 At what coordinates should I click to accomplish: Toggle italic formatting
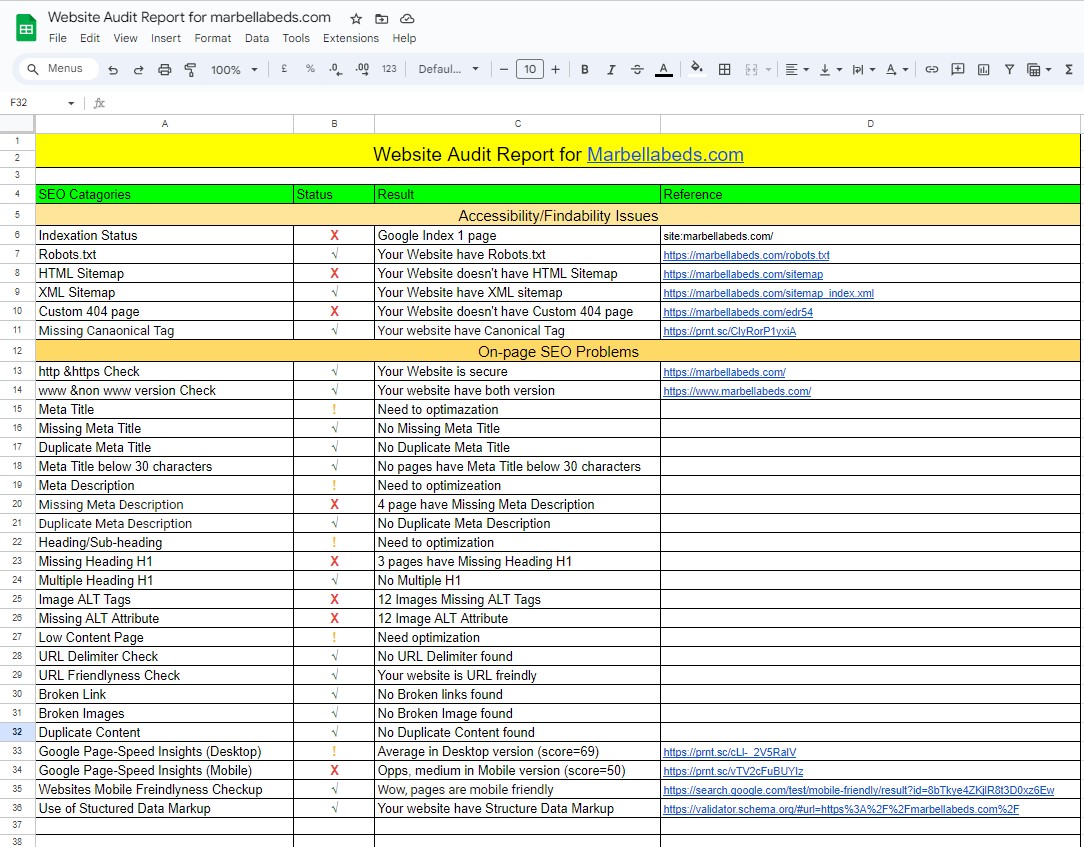click(611, 70)
